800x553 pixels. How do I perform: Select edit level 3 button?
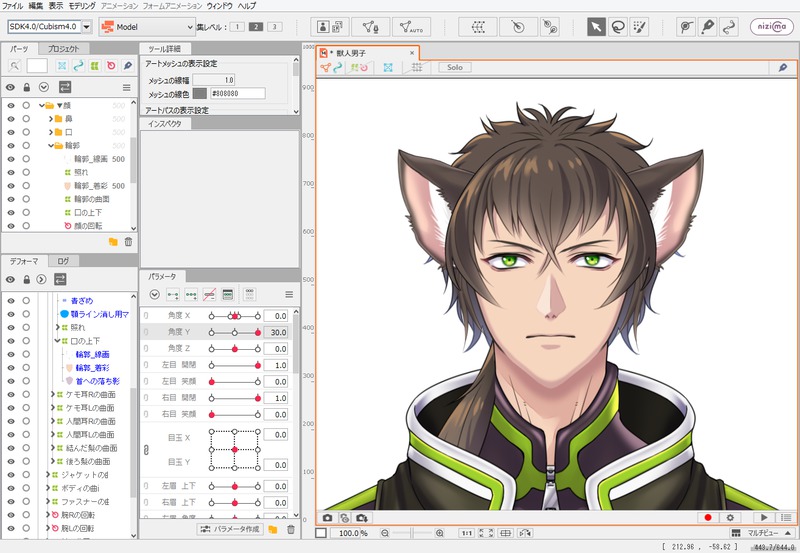pos(274,27)
